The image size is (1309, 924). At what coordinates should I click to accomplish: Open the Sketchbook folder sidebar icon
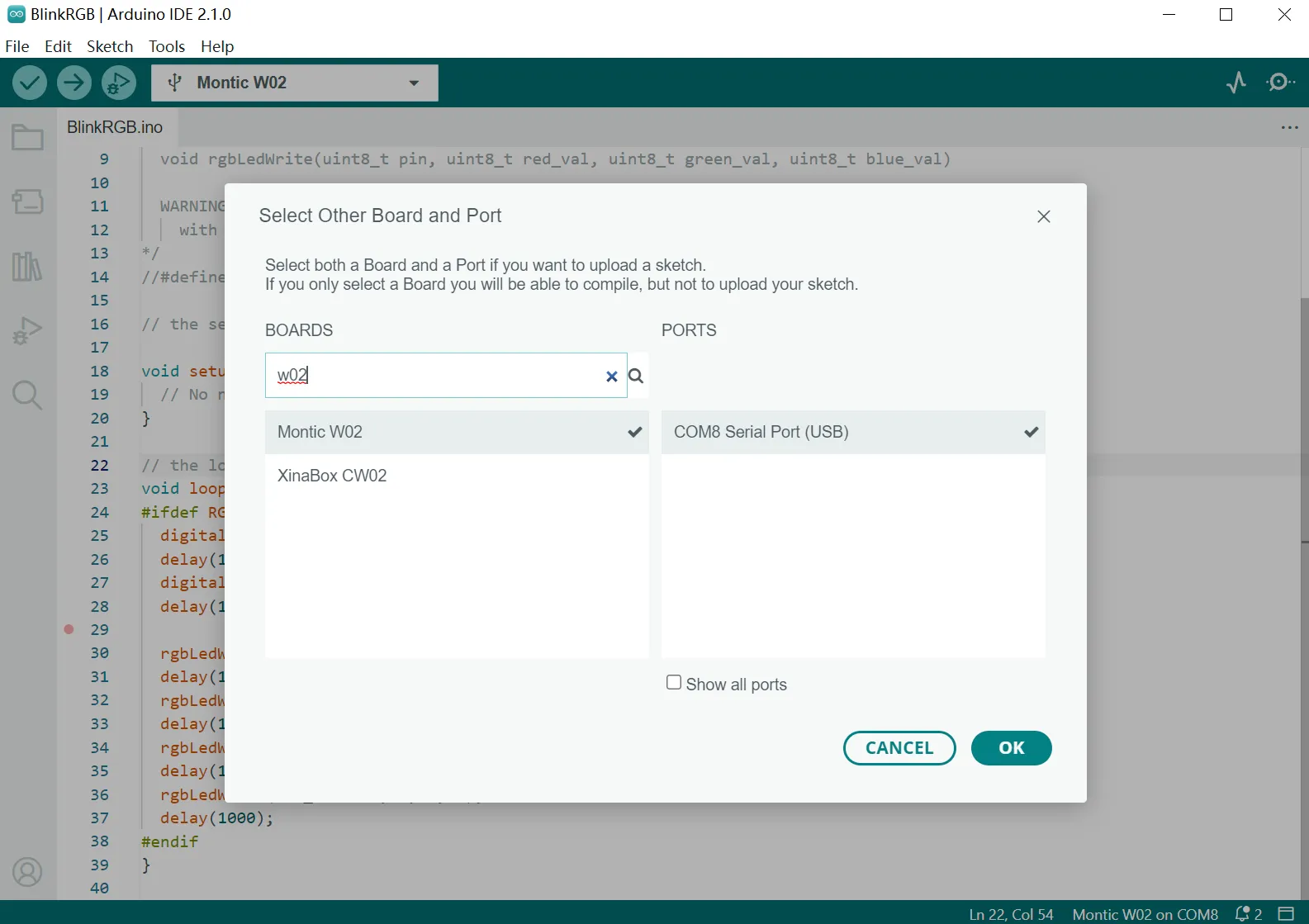pos(27,137)
